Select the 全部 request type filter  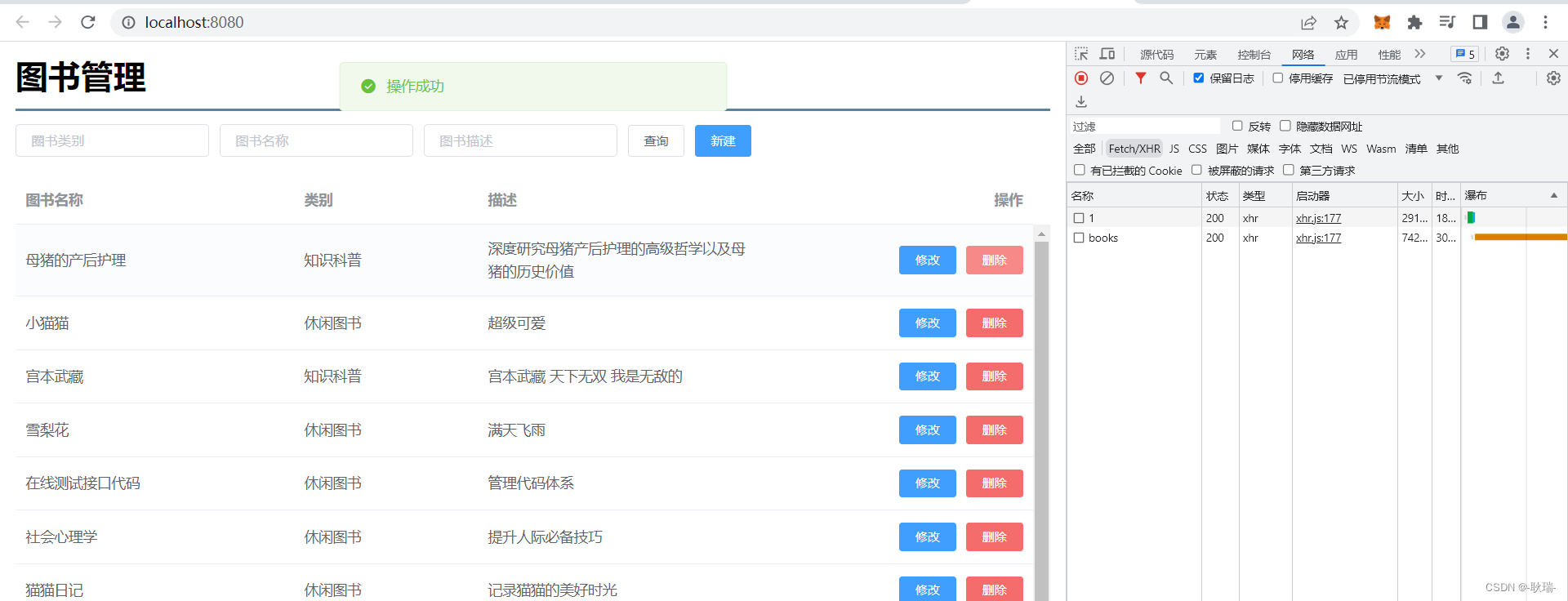coord(1084,149)
